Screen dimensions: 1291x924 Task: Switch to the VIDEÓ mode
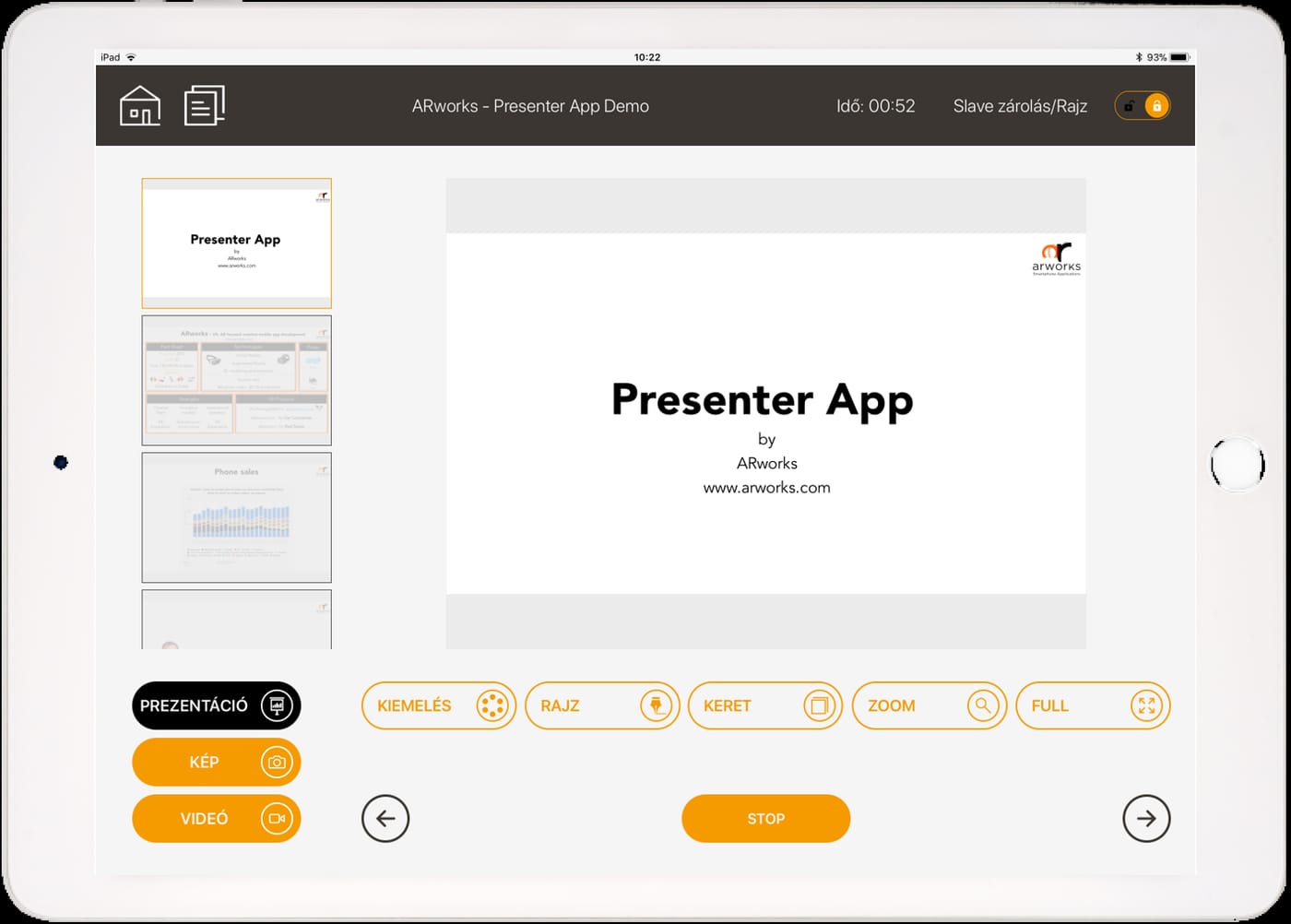(x=217, y=818)
